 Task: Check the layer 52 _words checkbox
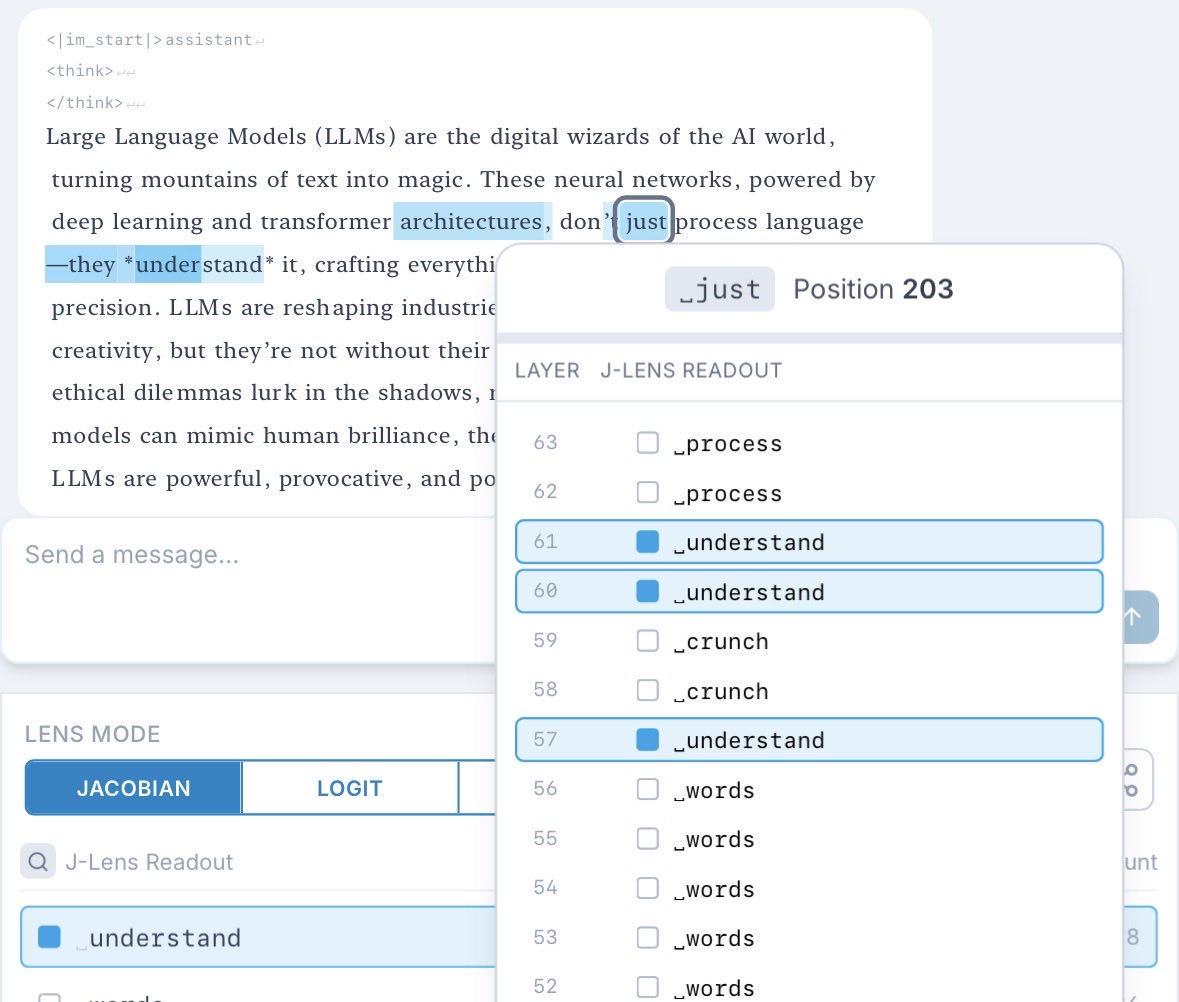647,987
